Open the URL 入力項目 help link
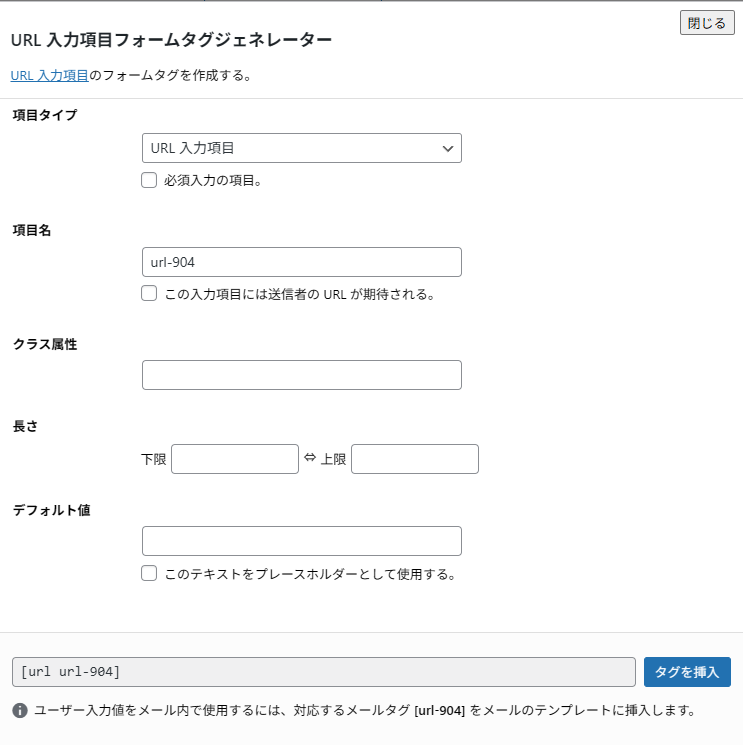The width and height of the screenshot is (743, 745). [49, 75]
